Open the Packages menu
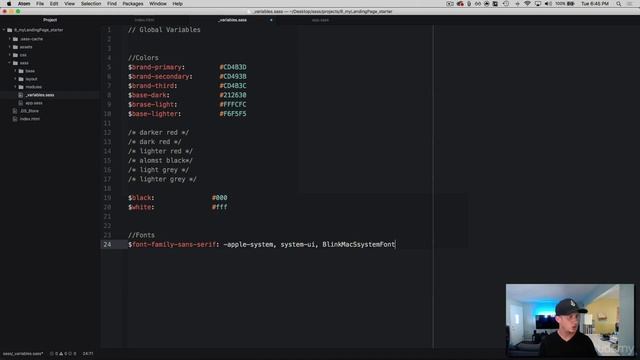Screen dimensions: 640x360 pyautogui.click(x=133, y=4)
